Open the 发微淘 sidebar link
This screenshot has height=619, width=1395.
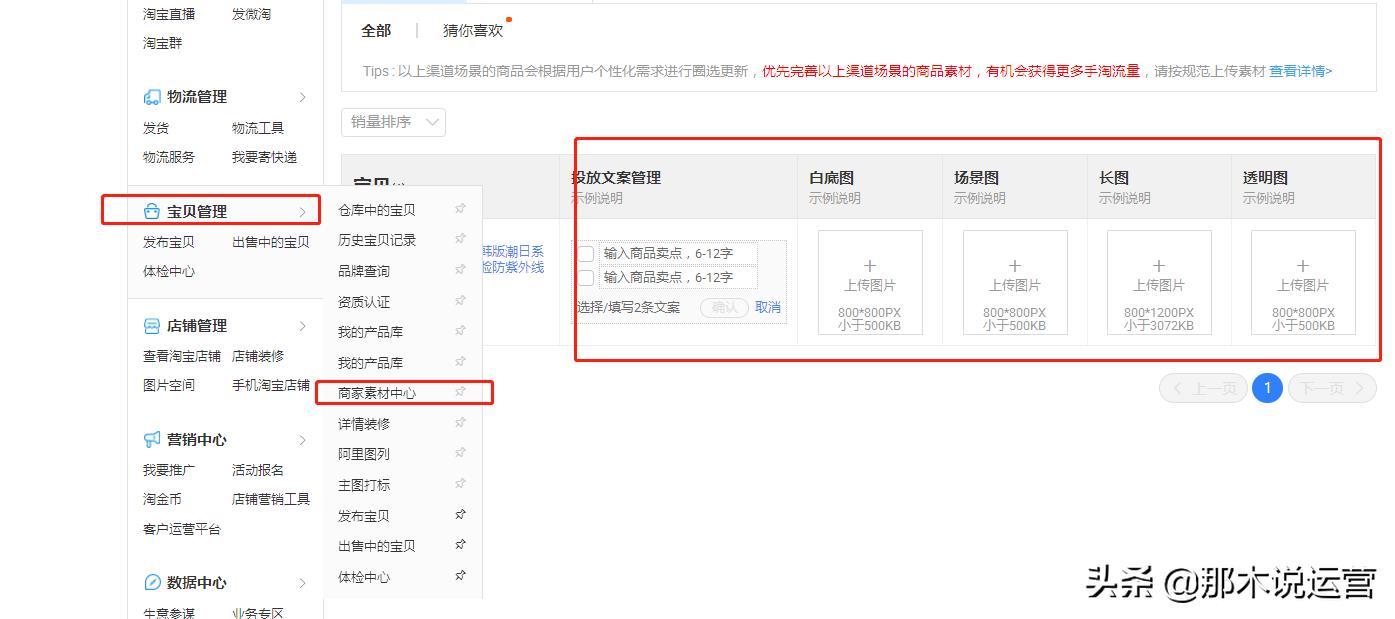pos(251,14)
